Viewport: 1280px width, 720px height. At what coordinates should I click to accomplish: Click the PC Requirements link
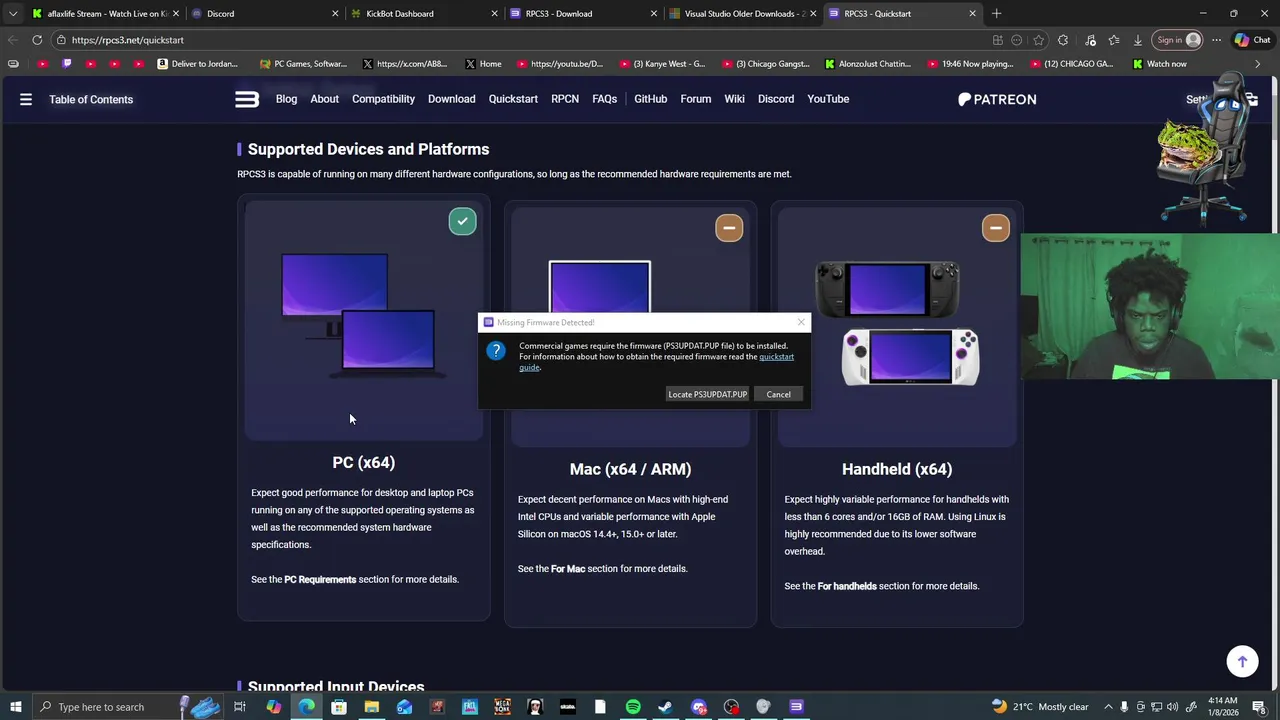(320, 580)
